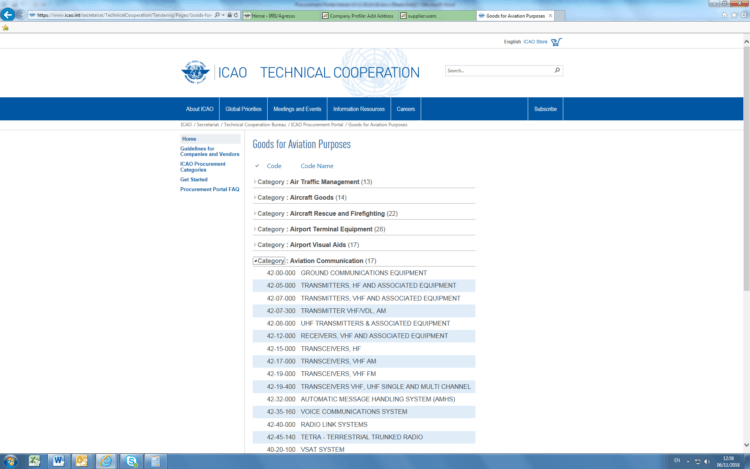
Task: Open the Procurement Portal FAQ link
Action: tap(209, 189)
